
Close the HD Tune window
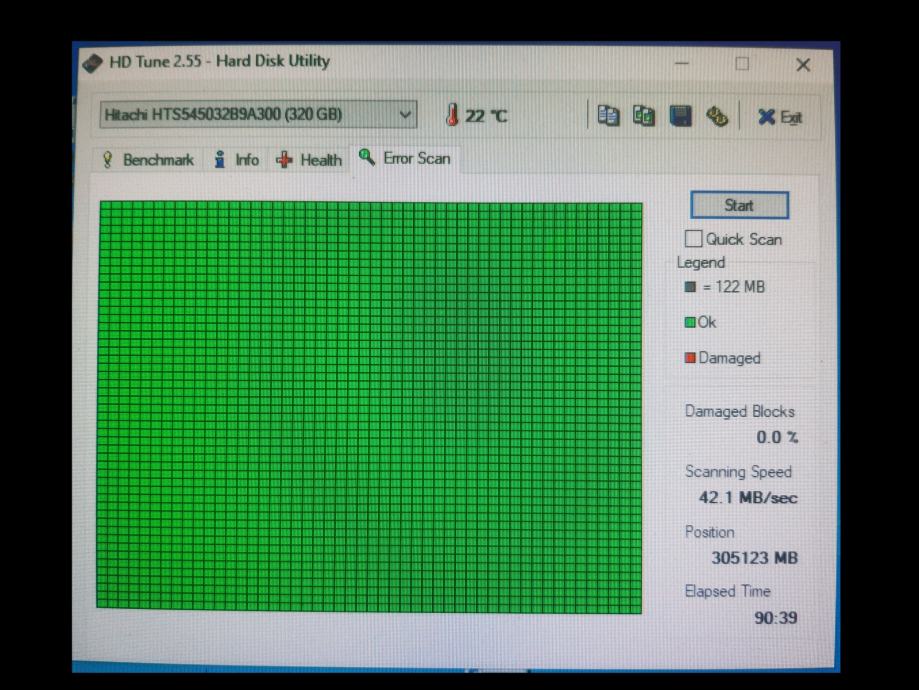click(x=803, y=64)
